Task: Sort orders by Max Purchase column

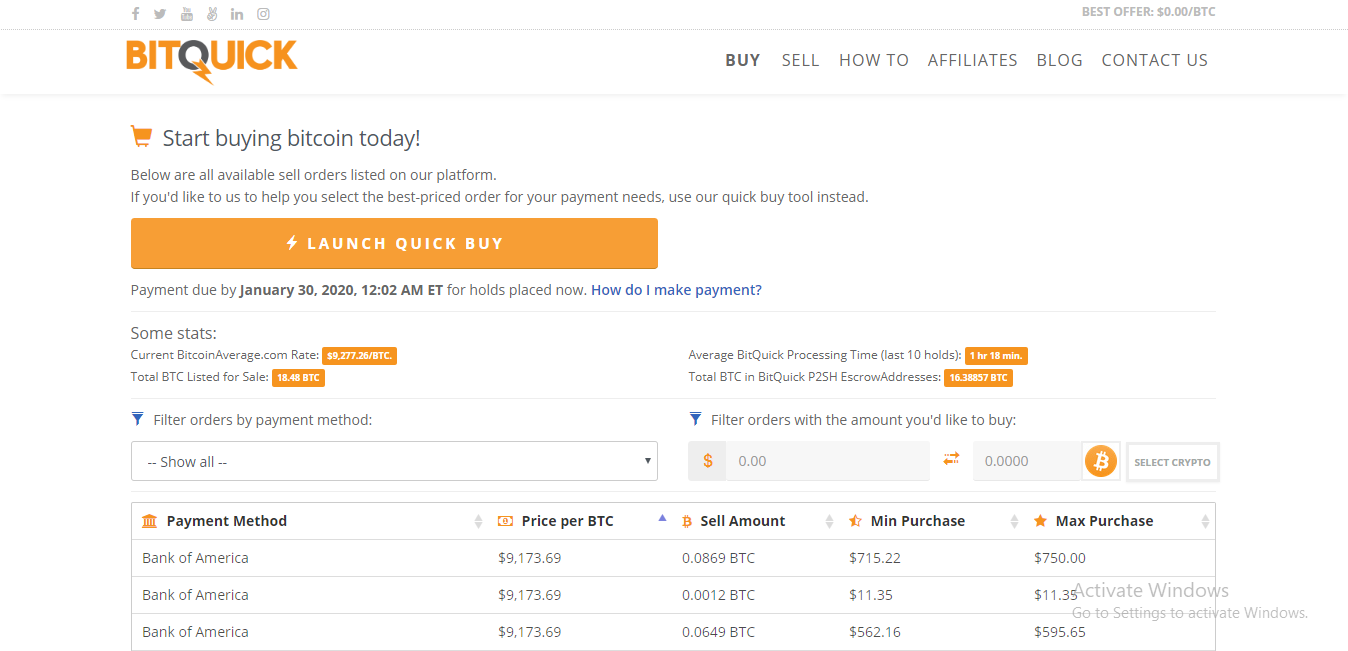Action: coord(1104,521)
